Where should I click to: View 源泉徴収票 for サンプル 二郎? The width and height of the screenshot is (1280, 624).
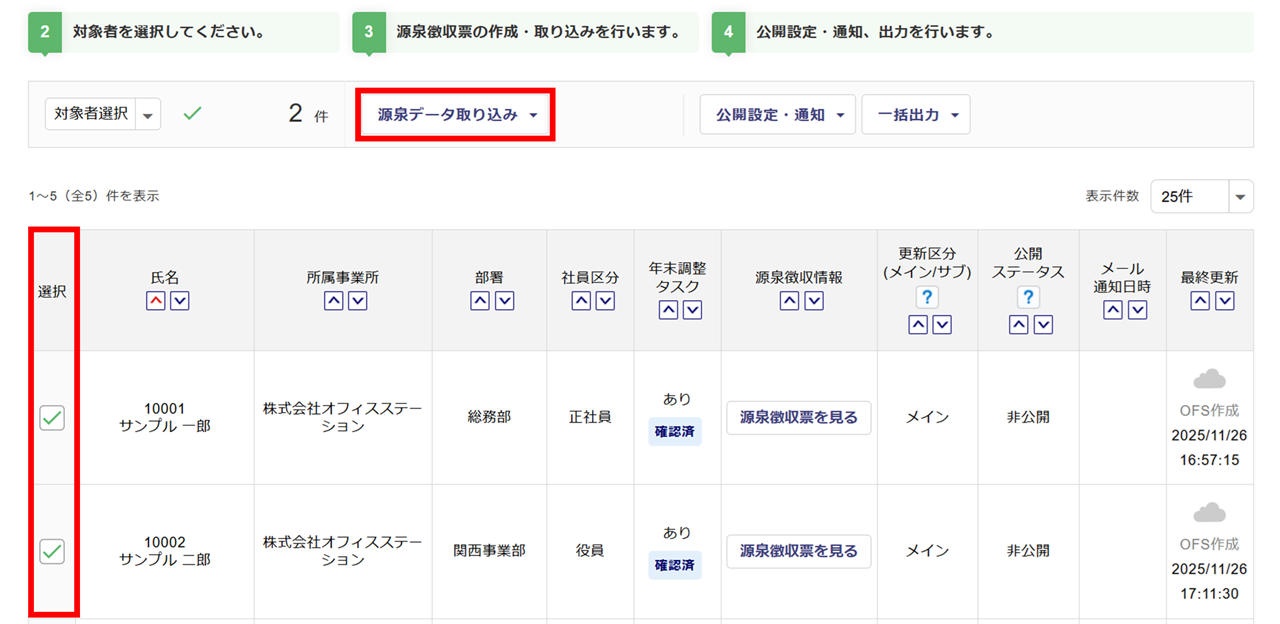[798, 551]
